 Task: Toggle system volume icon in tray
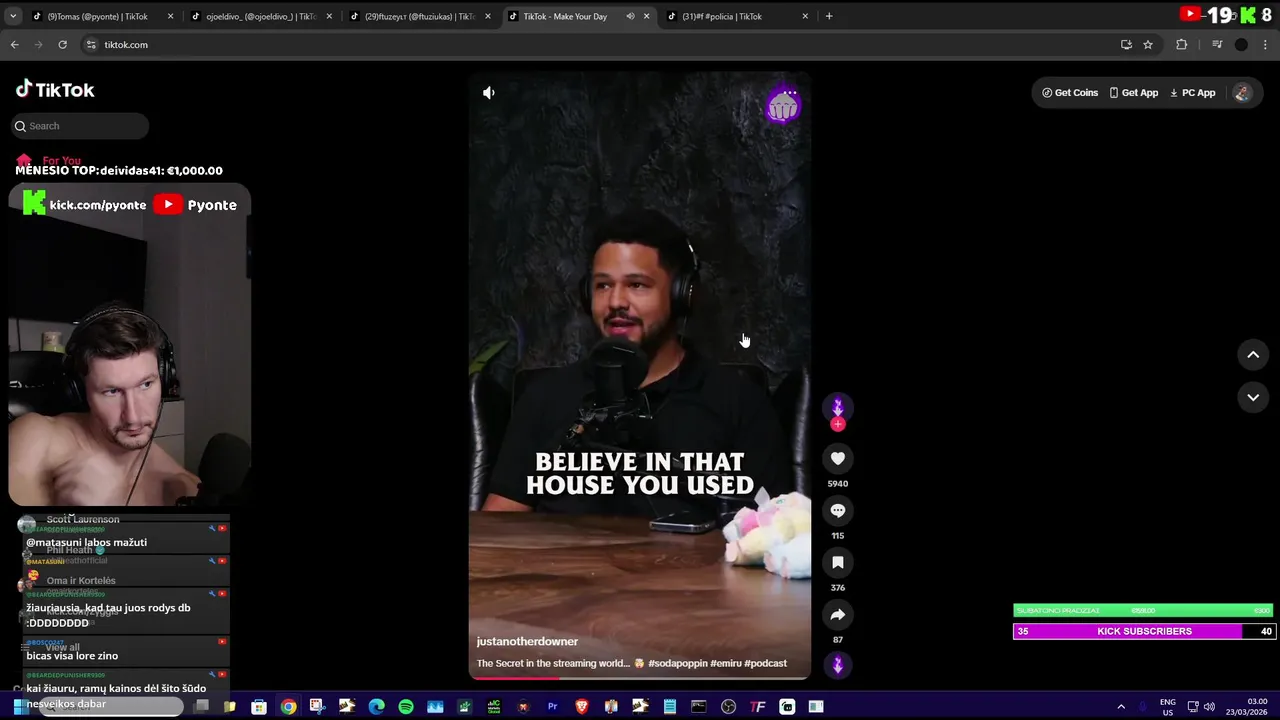pos(1211,707)
